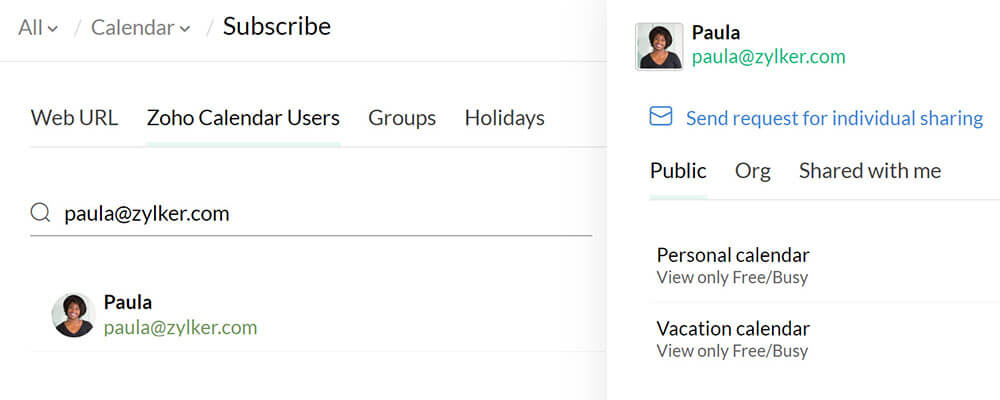Click Paula's profile photo in side panel

(659, 46)
